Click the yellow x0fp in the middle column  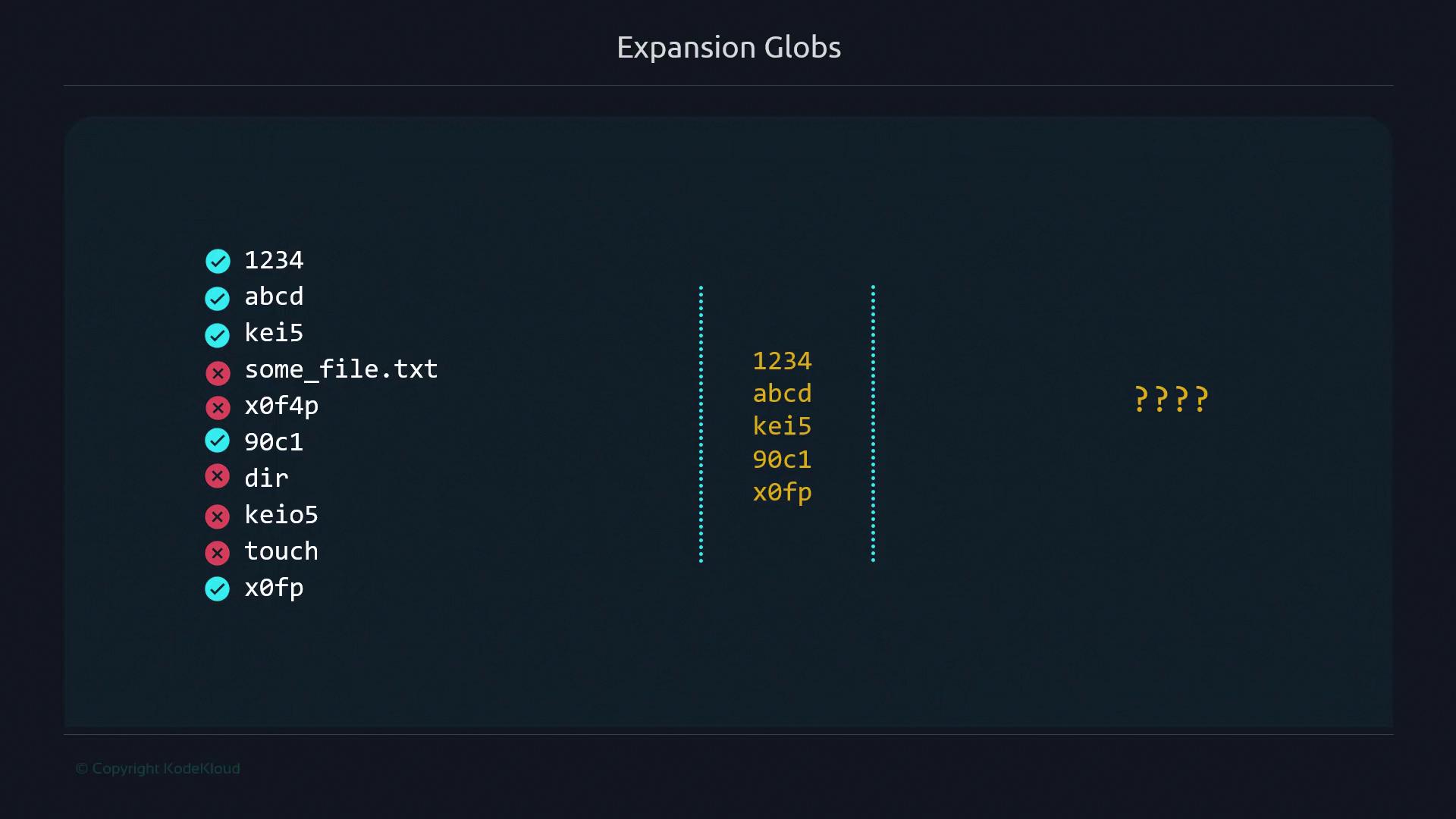pos(782,493)
